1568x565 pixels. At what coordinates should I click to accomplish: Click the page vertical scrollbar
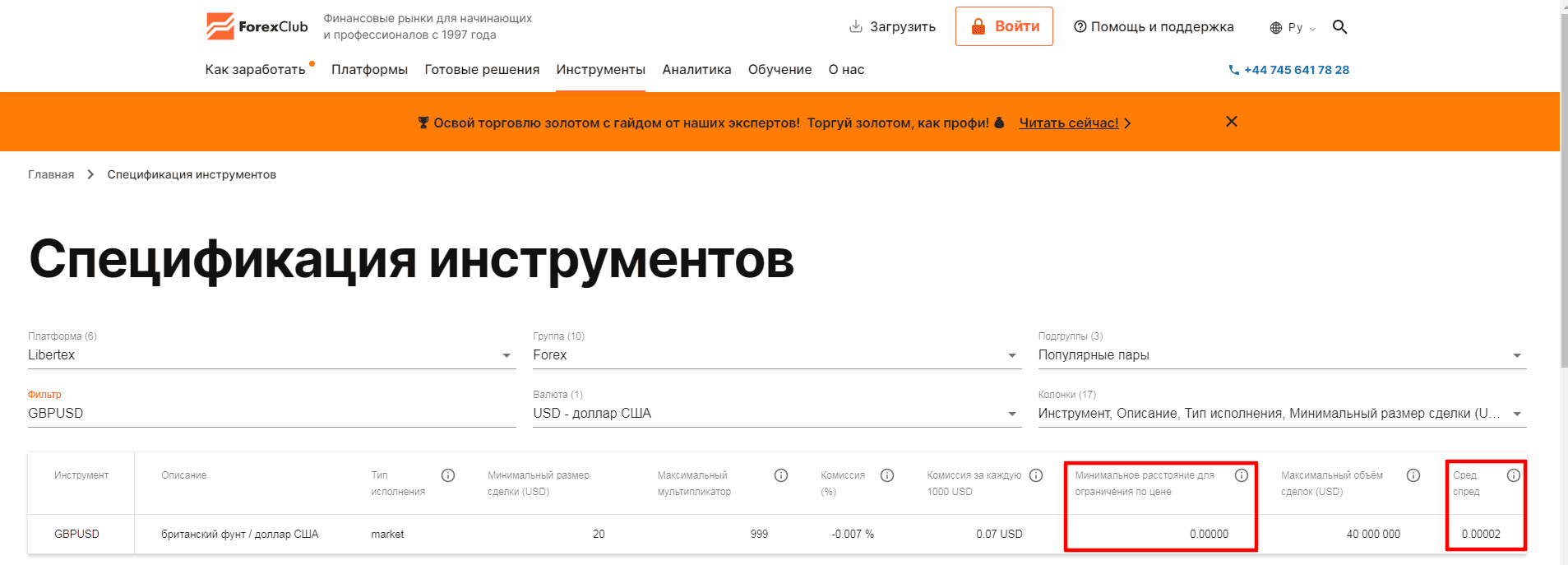tap(1564, 189)
